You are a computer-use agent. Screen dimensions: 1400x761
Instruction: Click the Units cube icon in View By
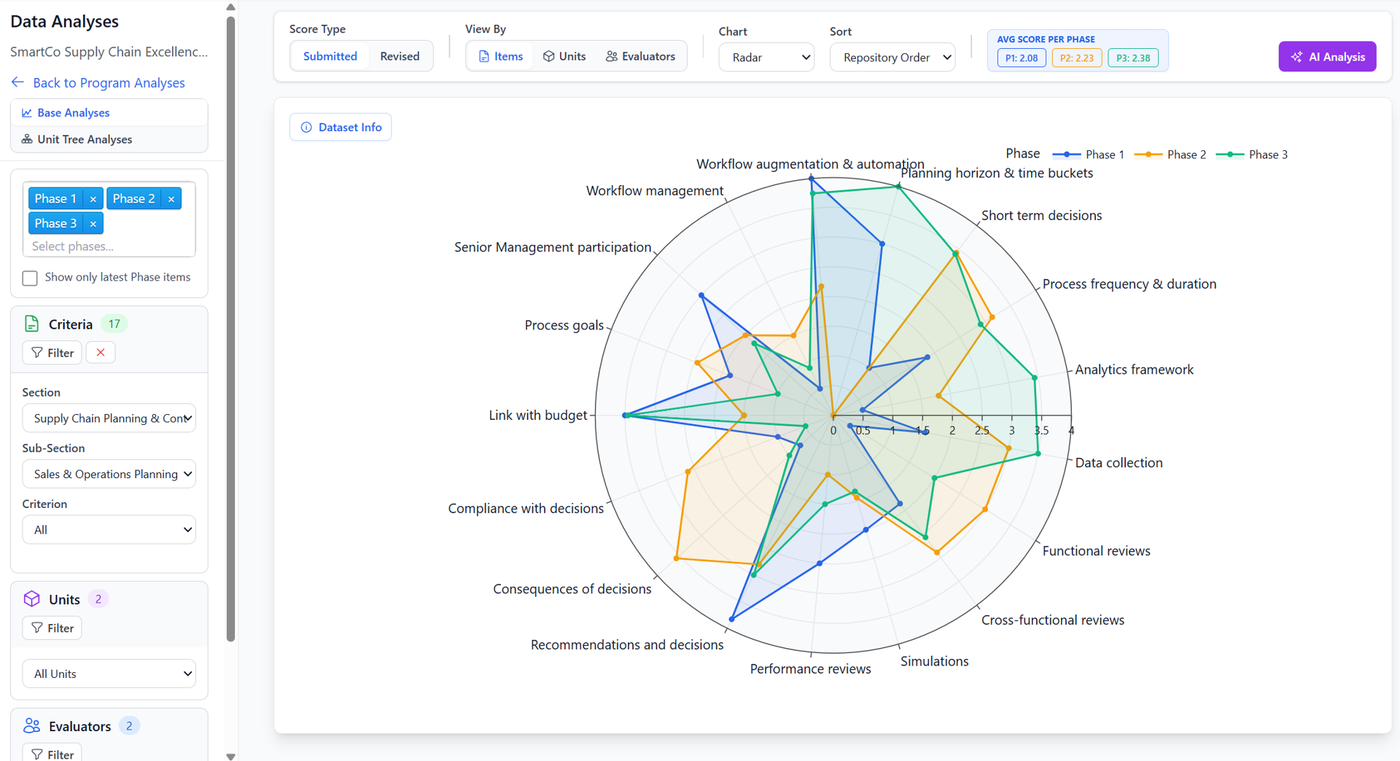click(x=548, y=57)
